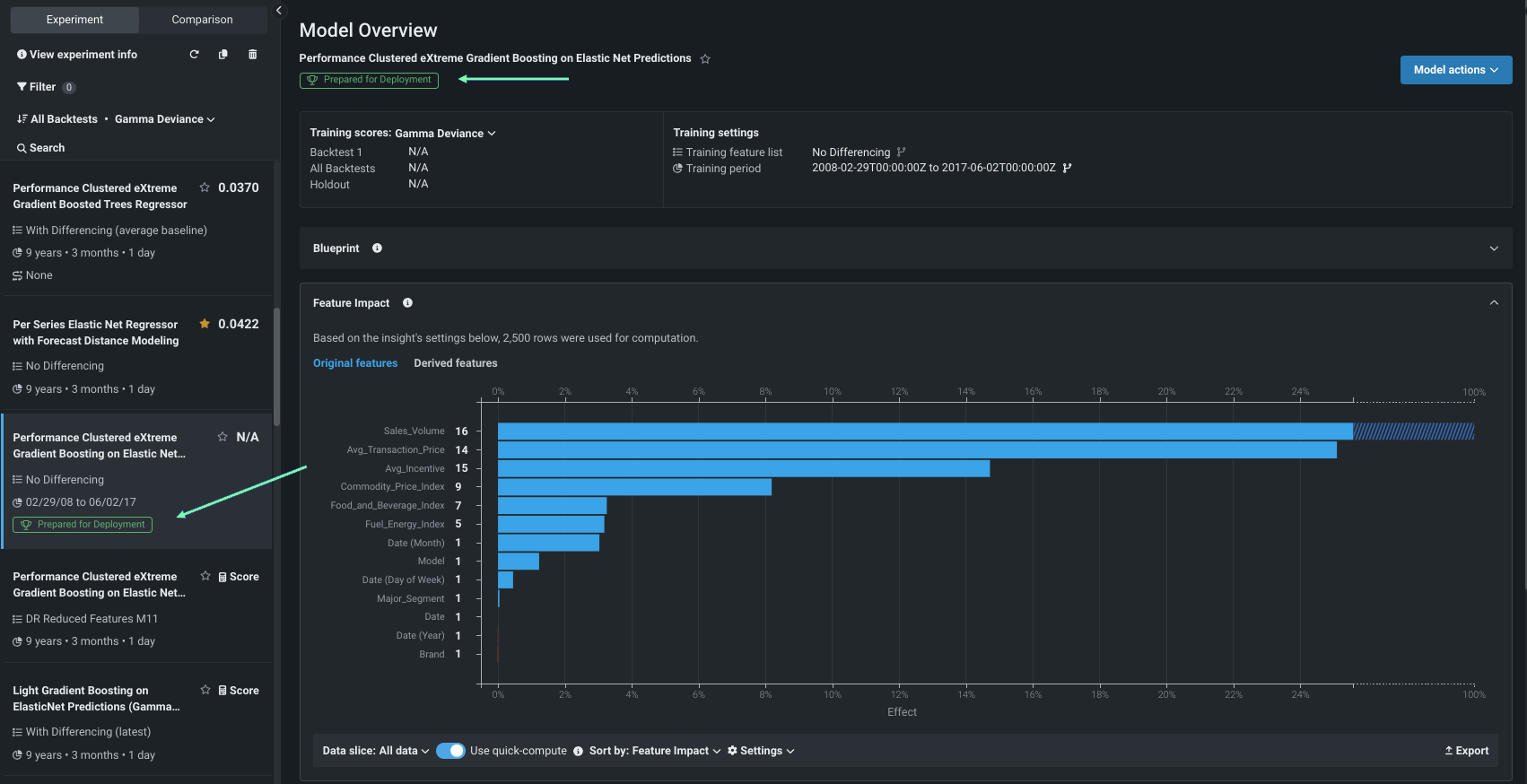Screen dimensions: 1527x784
Task: Click the duplicate experiment icon
Action: click(x=223, y=55)
